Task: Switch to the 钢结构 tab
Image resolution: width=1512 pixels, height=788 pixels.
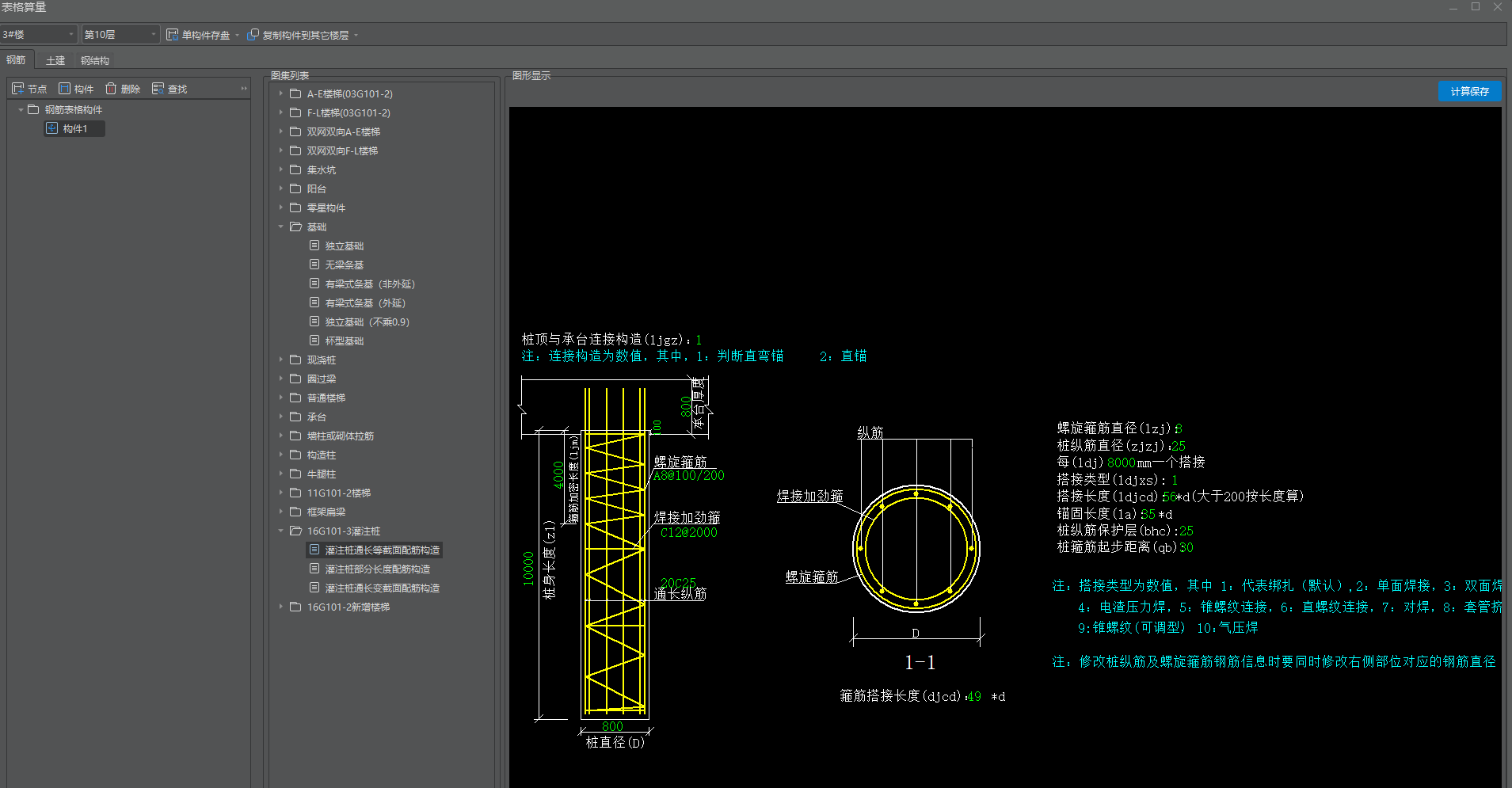Action: coord(95,60)
